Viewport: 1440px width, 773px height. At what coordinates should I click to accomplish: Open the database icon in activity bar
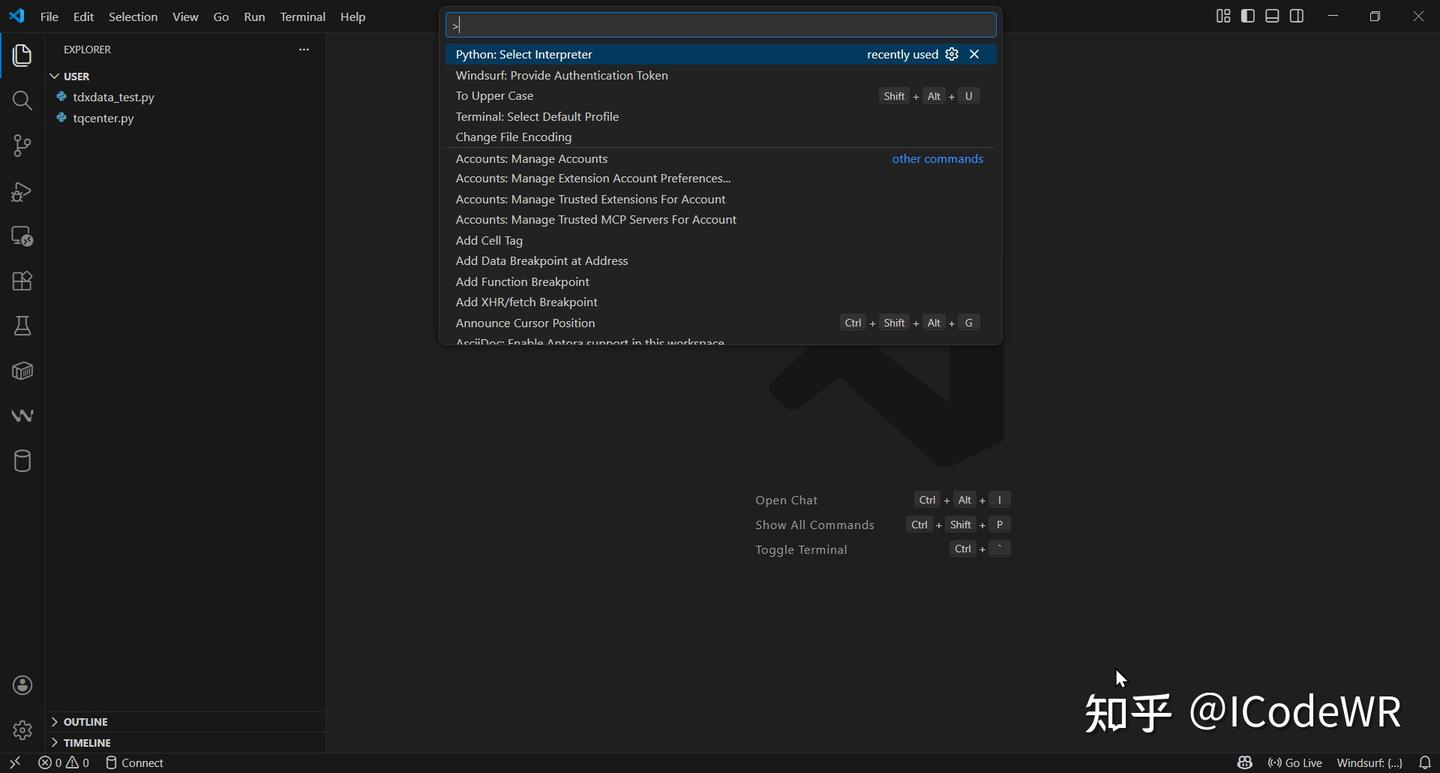tap(22, 461)
